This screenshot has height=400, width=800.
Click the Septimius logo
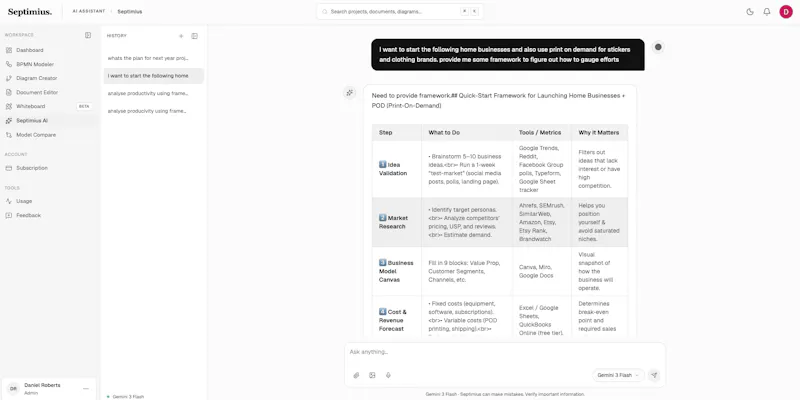pos(30,12)
